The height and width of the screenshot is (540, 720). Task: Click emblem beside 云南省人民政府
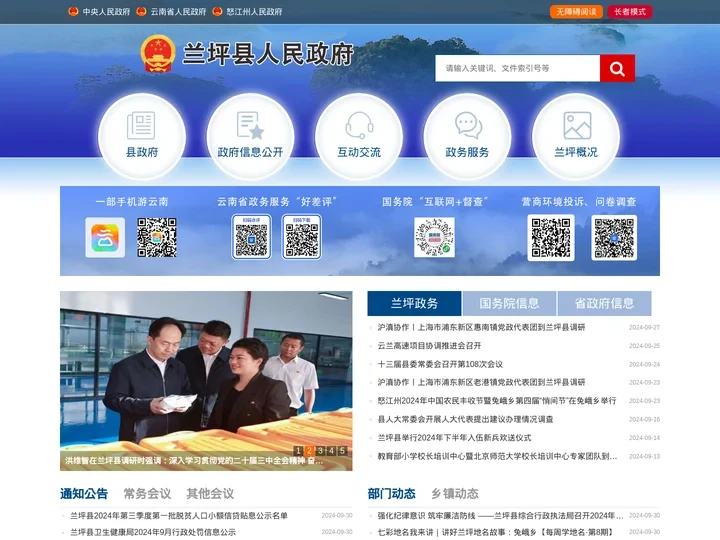pos(141,11)
